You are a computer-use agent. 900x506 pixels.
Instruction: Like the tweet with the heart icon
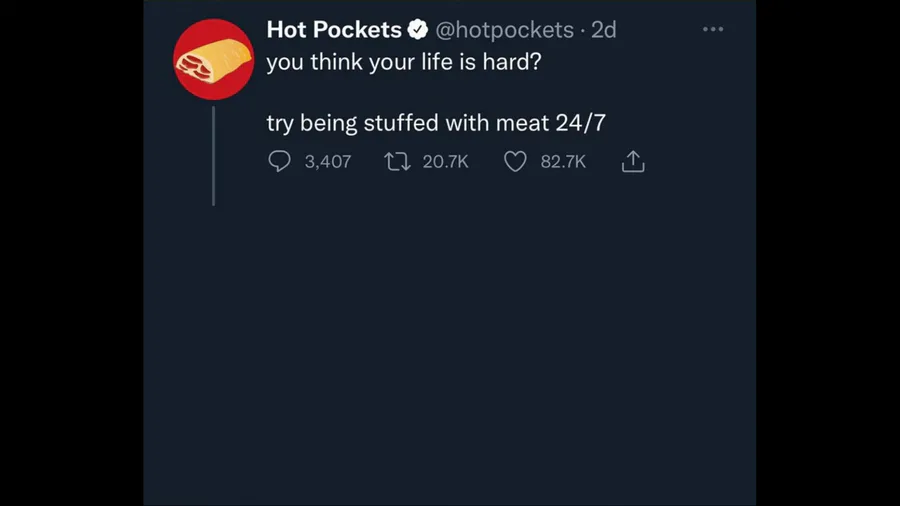[x=514, y=161]
